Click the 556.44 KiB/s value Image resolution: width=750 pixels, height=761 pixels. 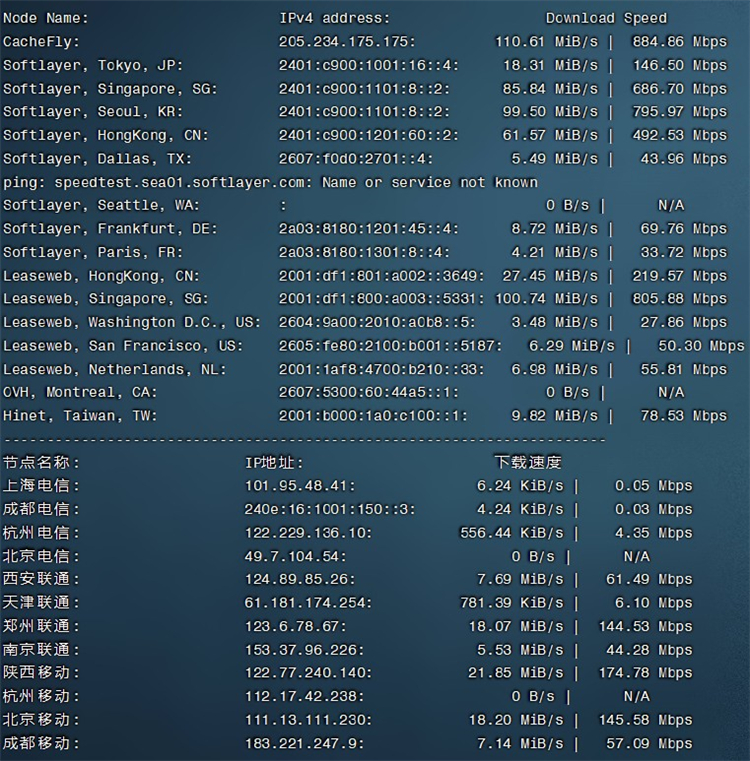512,533
